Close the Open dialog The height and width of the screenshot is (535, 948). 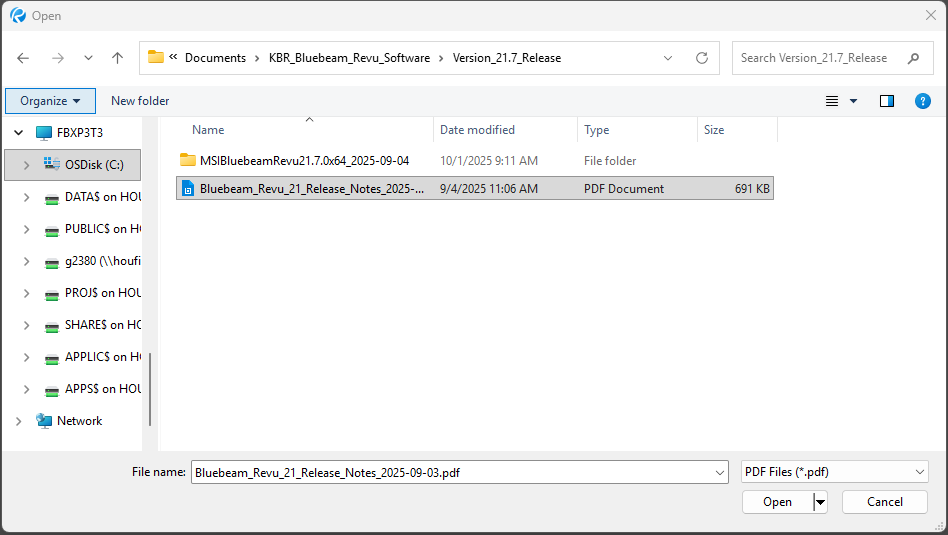930,15
